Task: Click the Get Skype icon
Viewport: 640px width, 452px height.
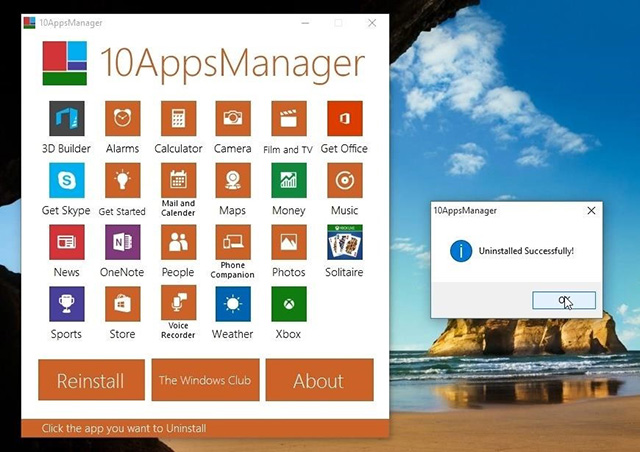Action: pos(67,180)
